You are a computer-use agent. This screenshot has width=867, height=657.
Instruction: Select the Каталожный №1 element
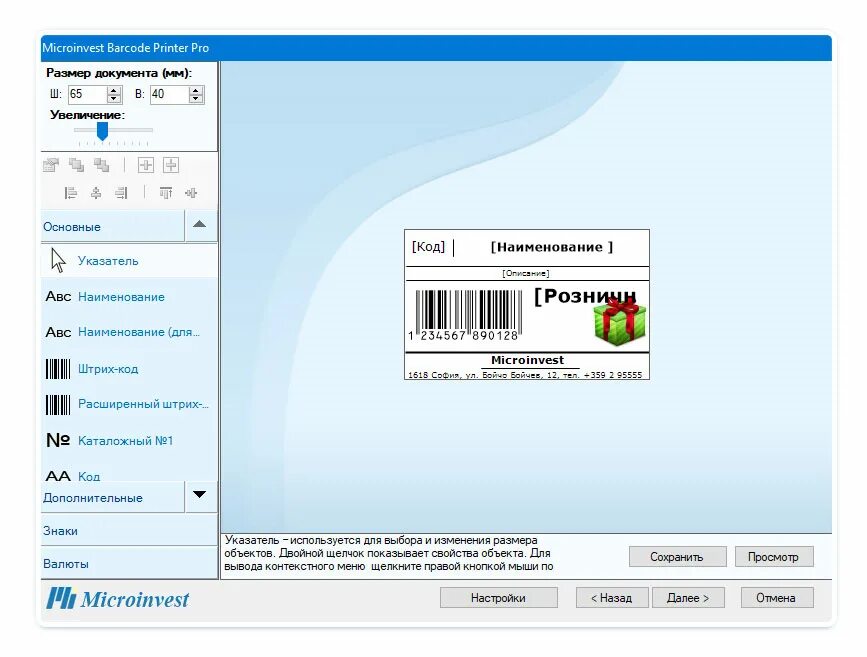coord(129,440)
